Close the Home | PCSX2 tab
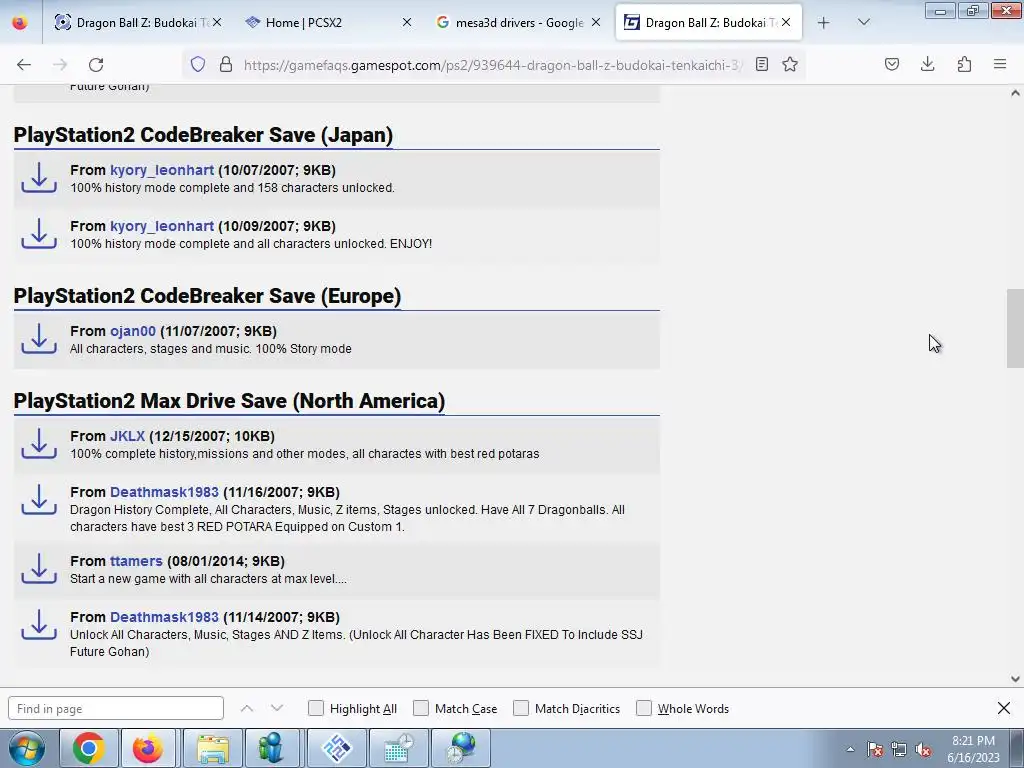Screen dimensions: 1024x768 pyautogui.click(x=407, y=22)
